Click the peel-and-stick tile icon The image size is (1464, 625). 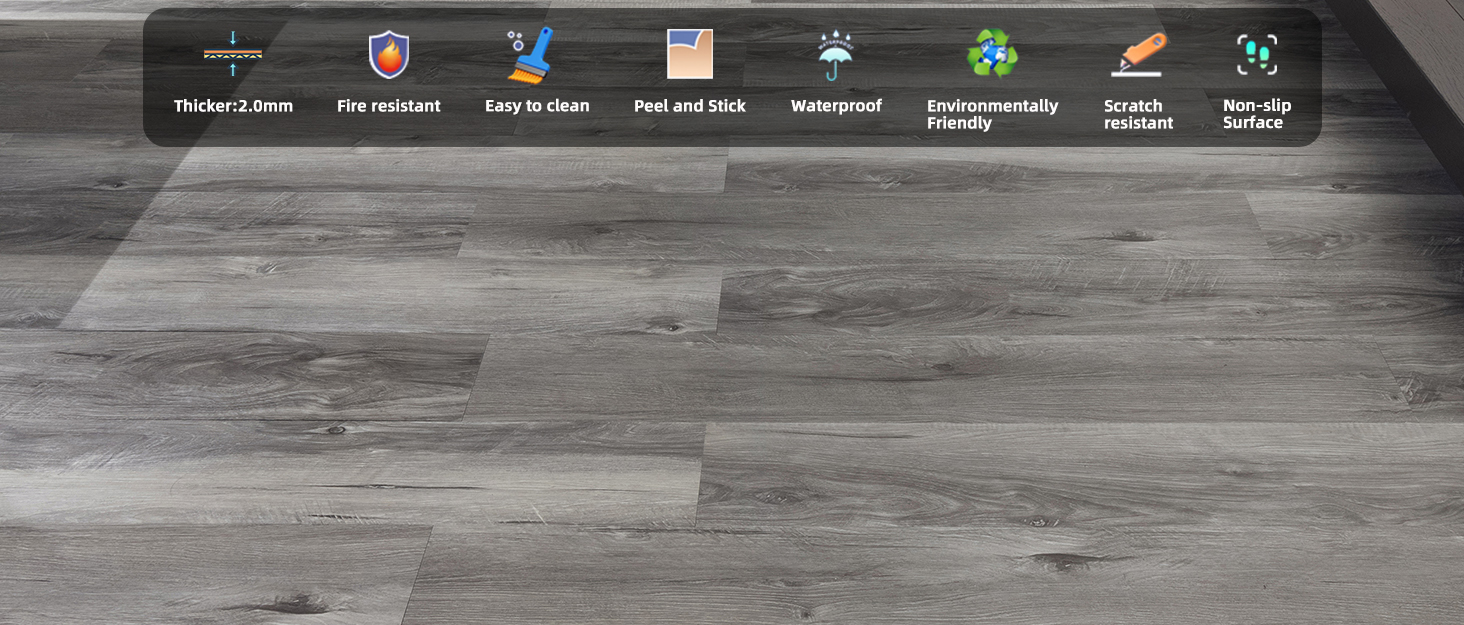pyautogui.click(x=690, y=54)
